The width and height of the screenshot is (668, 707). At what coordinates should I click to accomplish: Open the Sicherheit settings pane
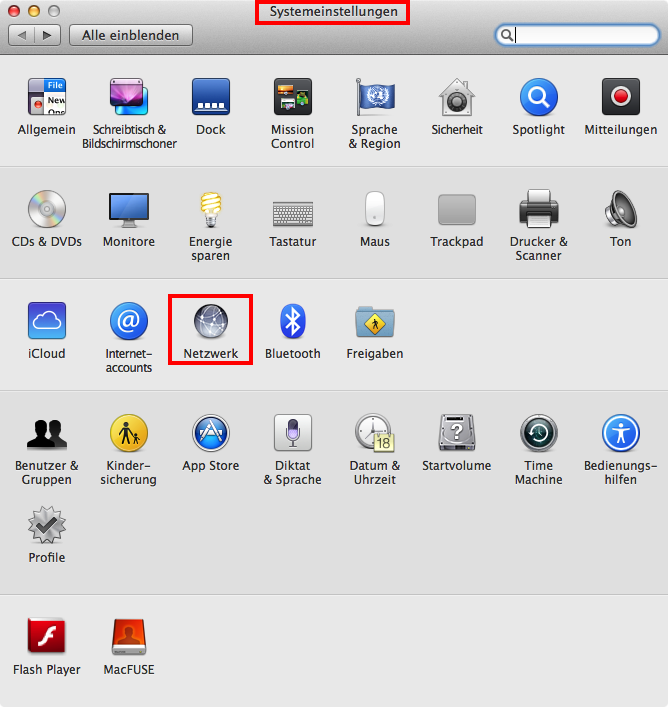pos(456,98)
